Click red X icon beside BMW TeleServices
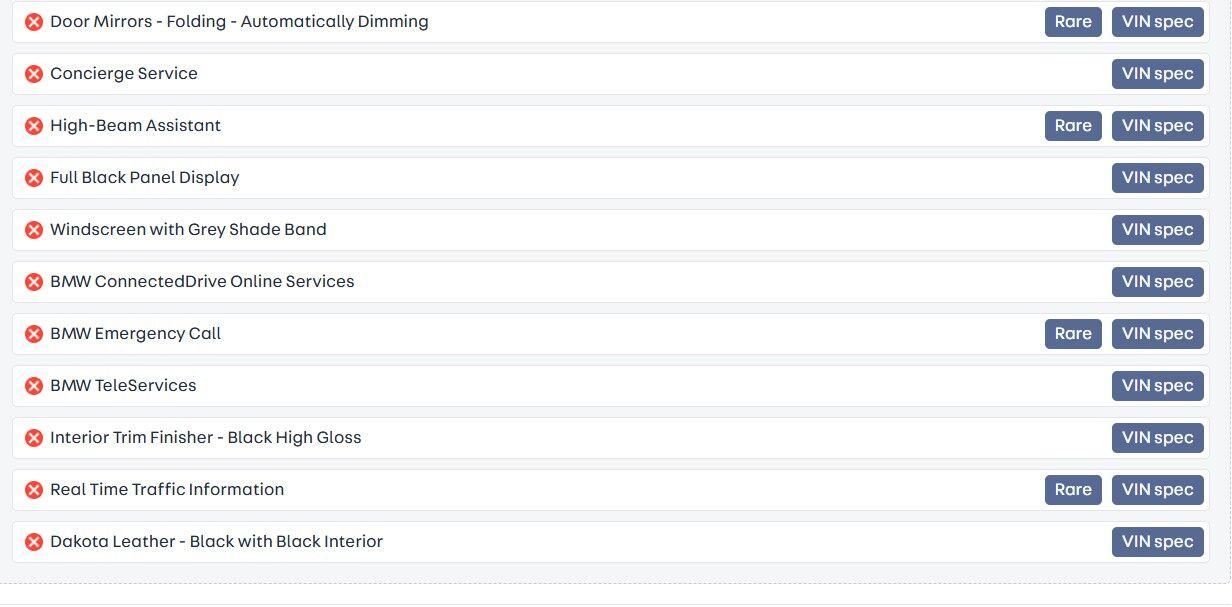The image size is (1232, 607). 34,386
